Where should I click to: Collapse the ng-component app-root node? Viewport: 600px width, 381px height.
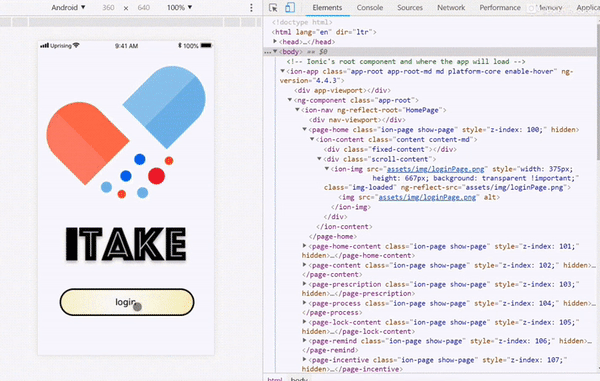(290, 100)
